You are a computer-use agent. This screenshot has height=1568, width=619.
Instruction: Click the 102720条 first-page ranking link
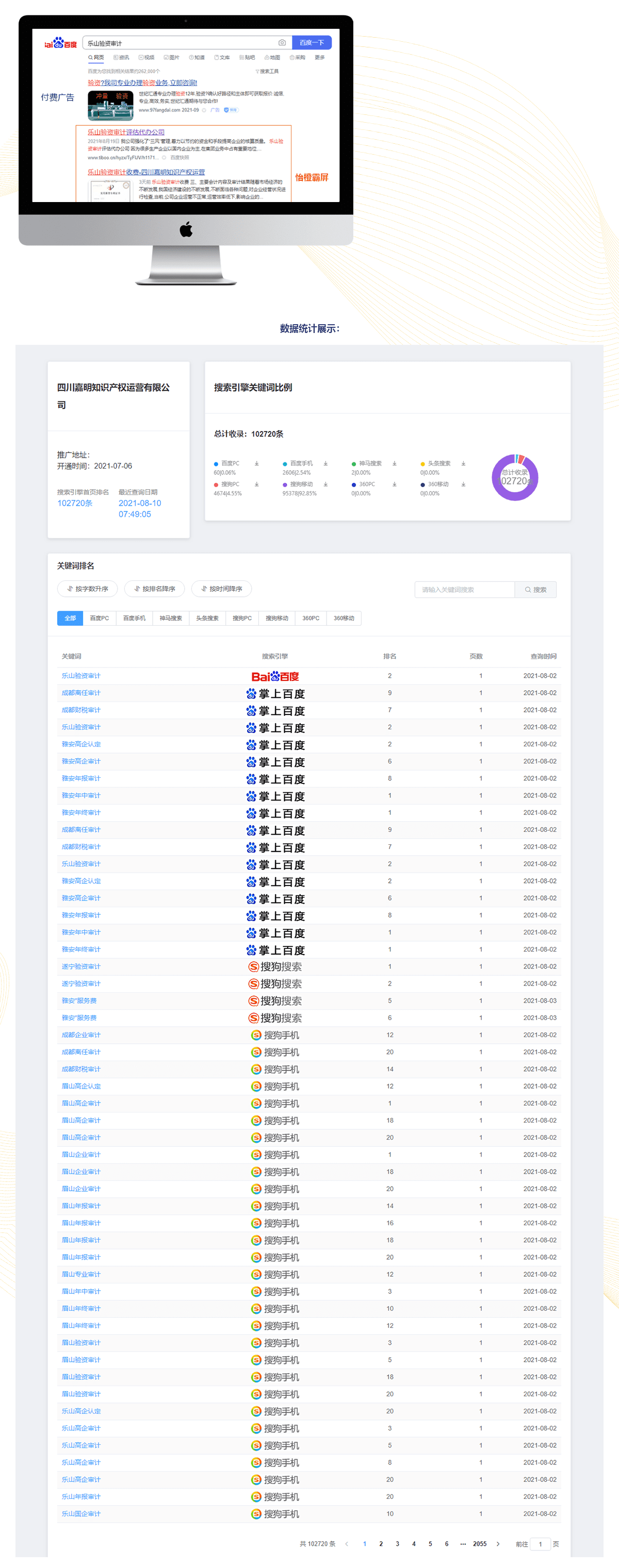point(75,503)
